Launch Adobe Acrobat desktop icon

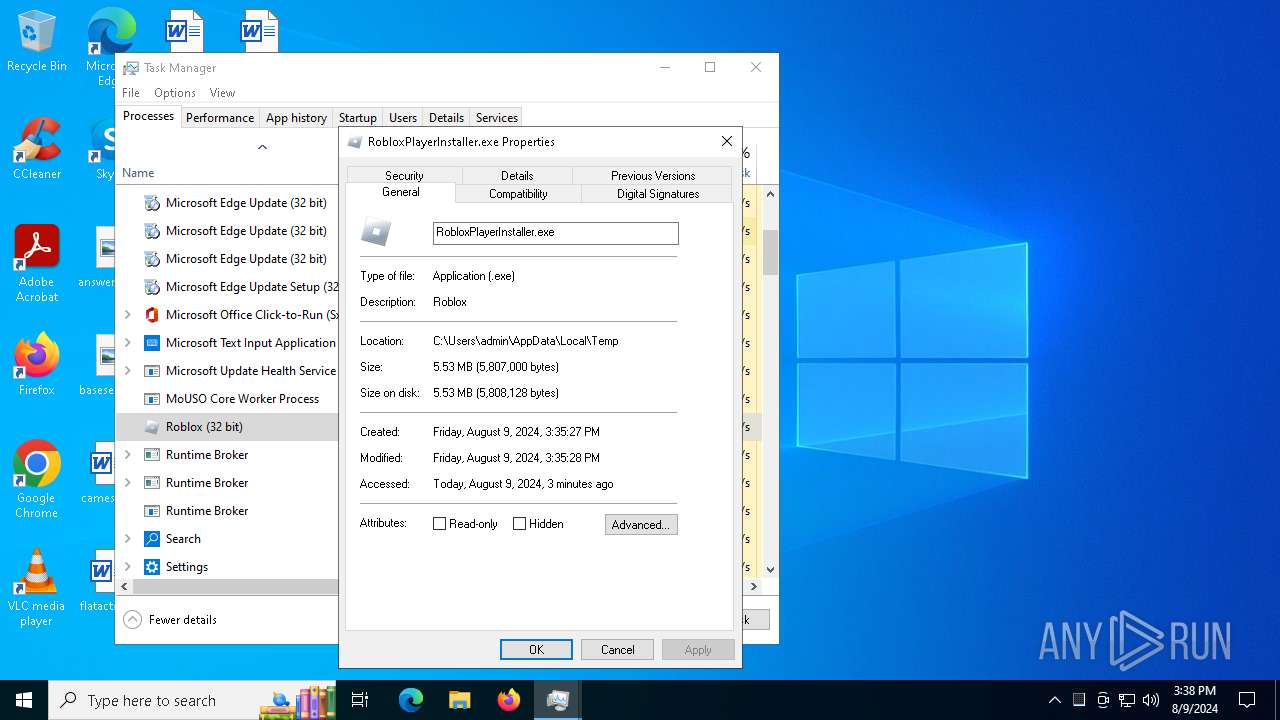click(x=37, y=263)
